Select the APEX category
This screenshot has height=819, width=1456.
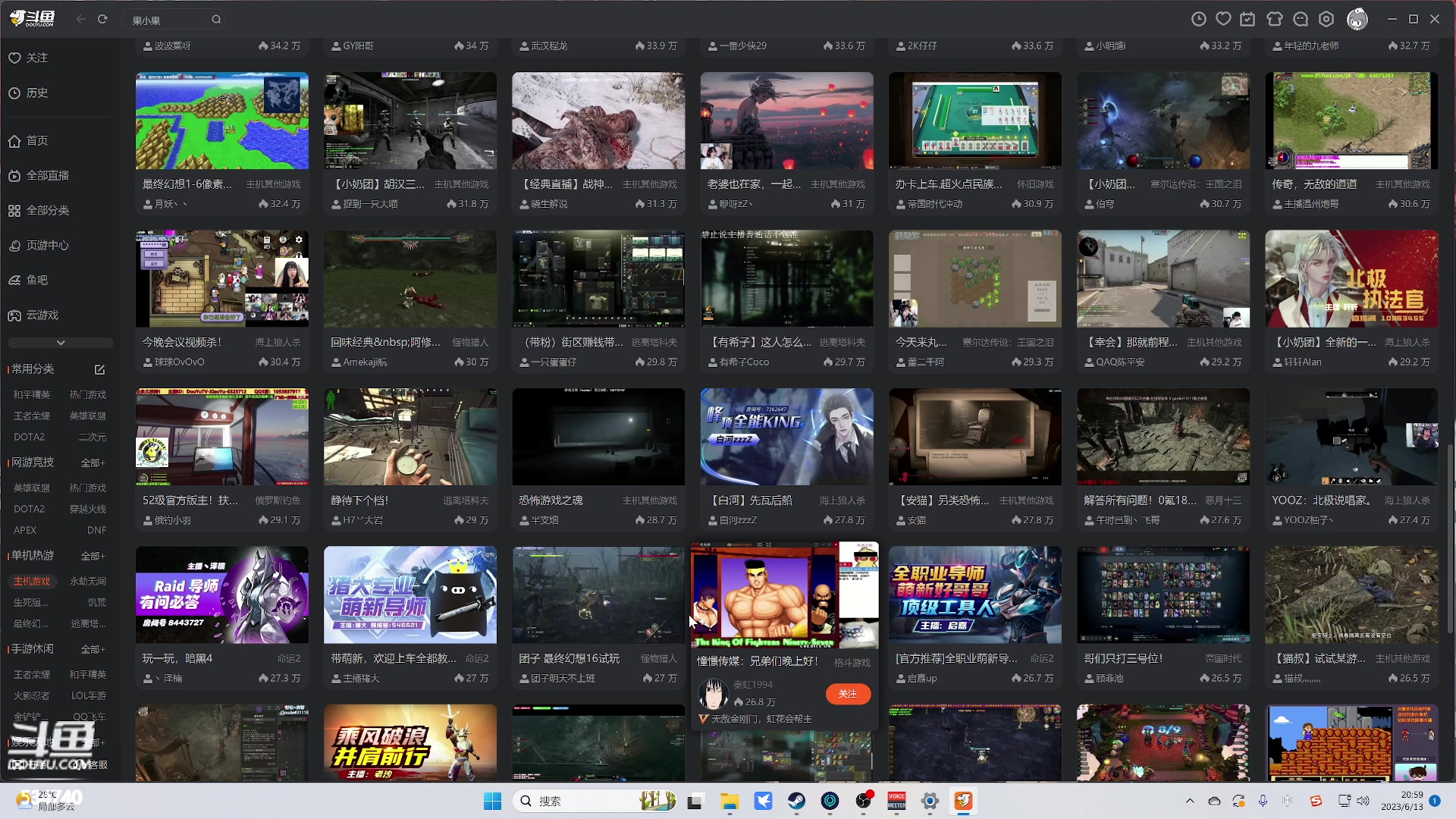[x=25, y=530]
